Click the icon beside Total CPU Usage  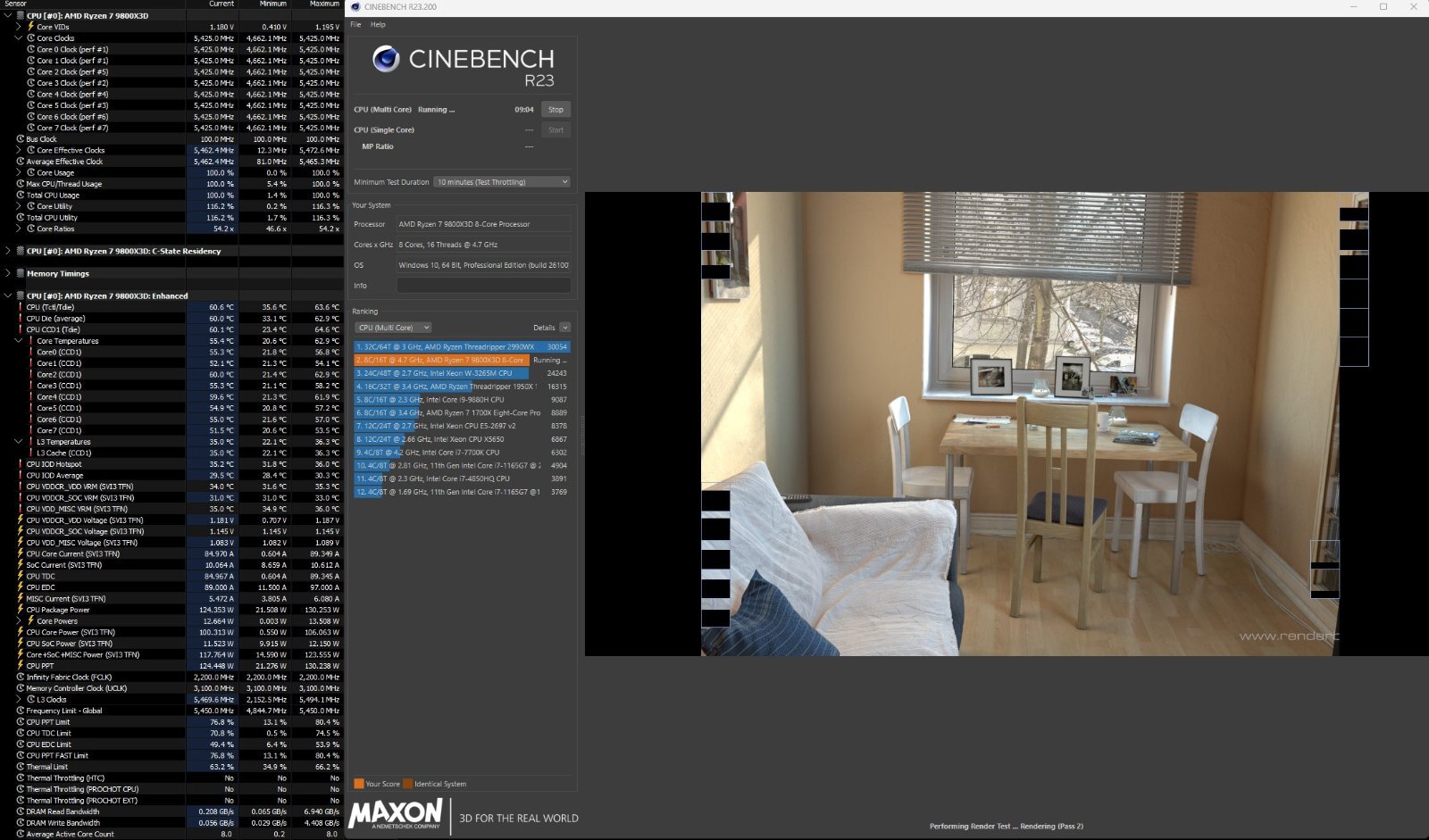(x=21, y=195)
